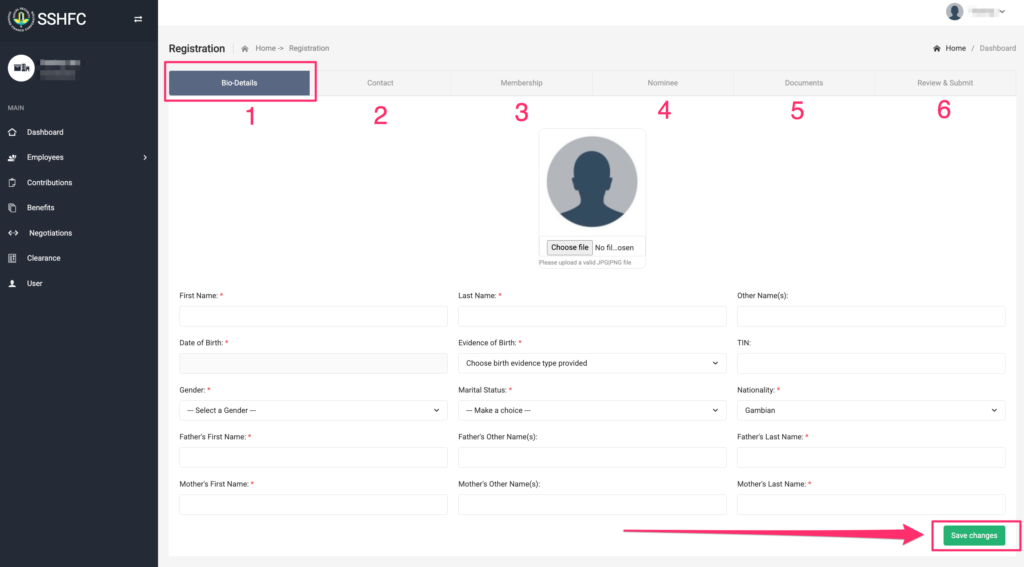Switch to the Contact tab

click(380, 83)
